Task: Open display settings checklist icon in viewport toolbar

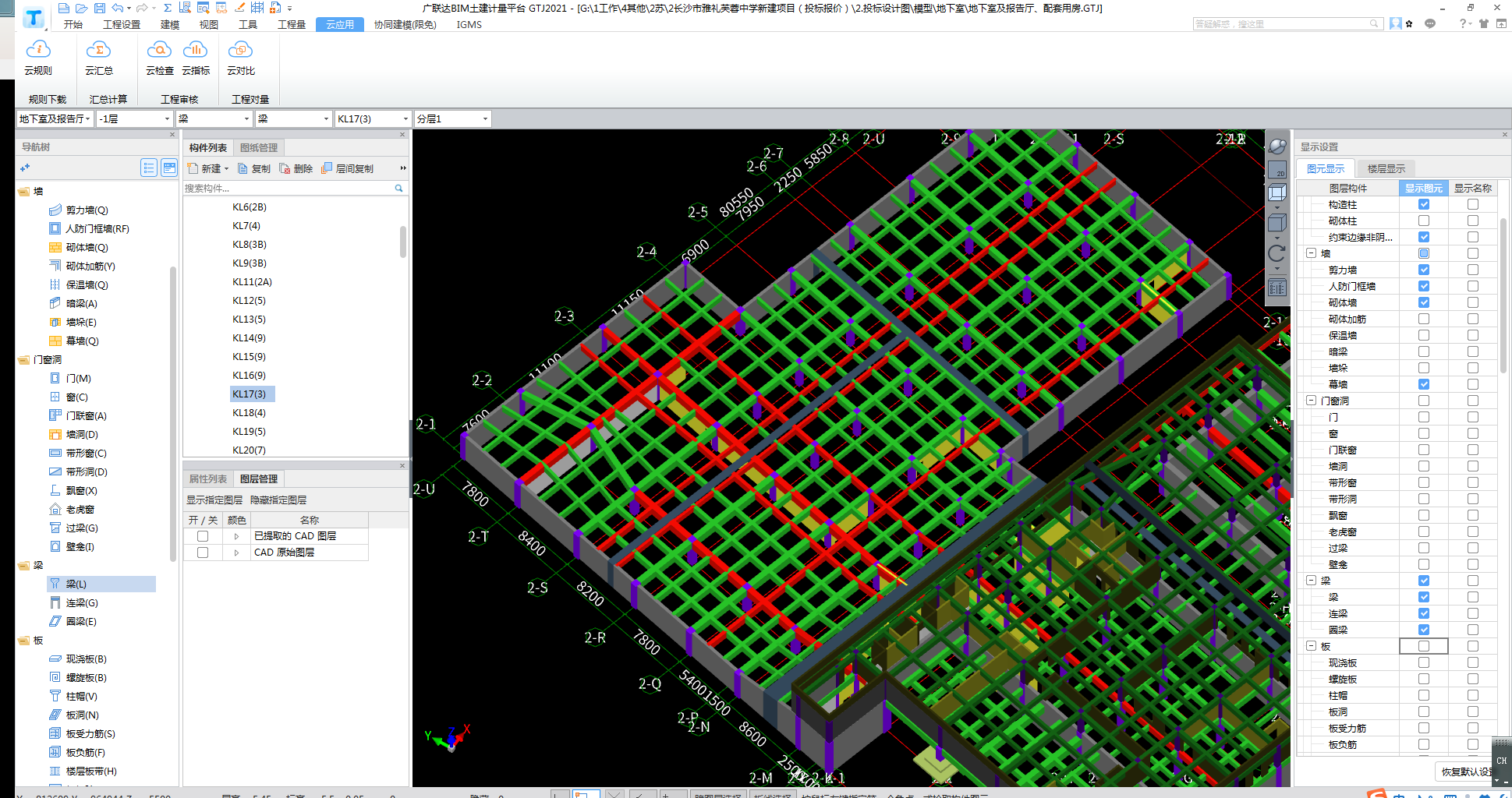Action: point(1277,288)
